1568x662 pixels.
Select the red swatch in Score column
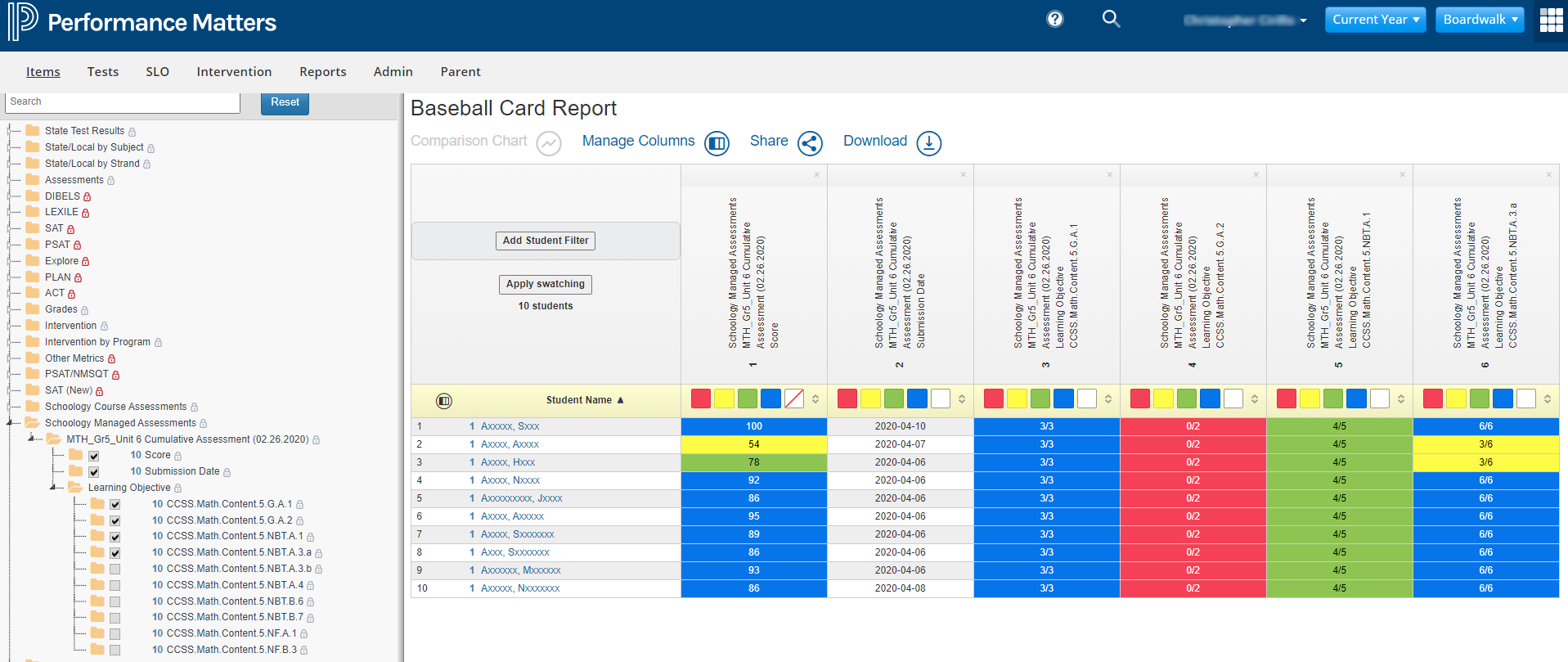(x=701, y=399)
